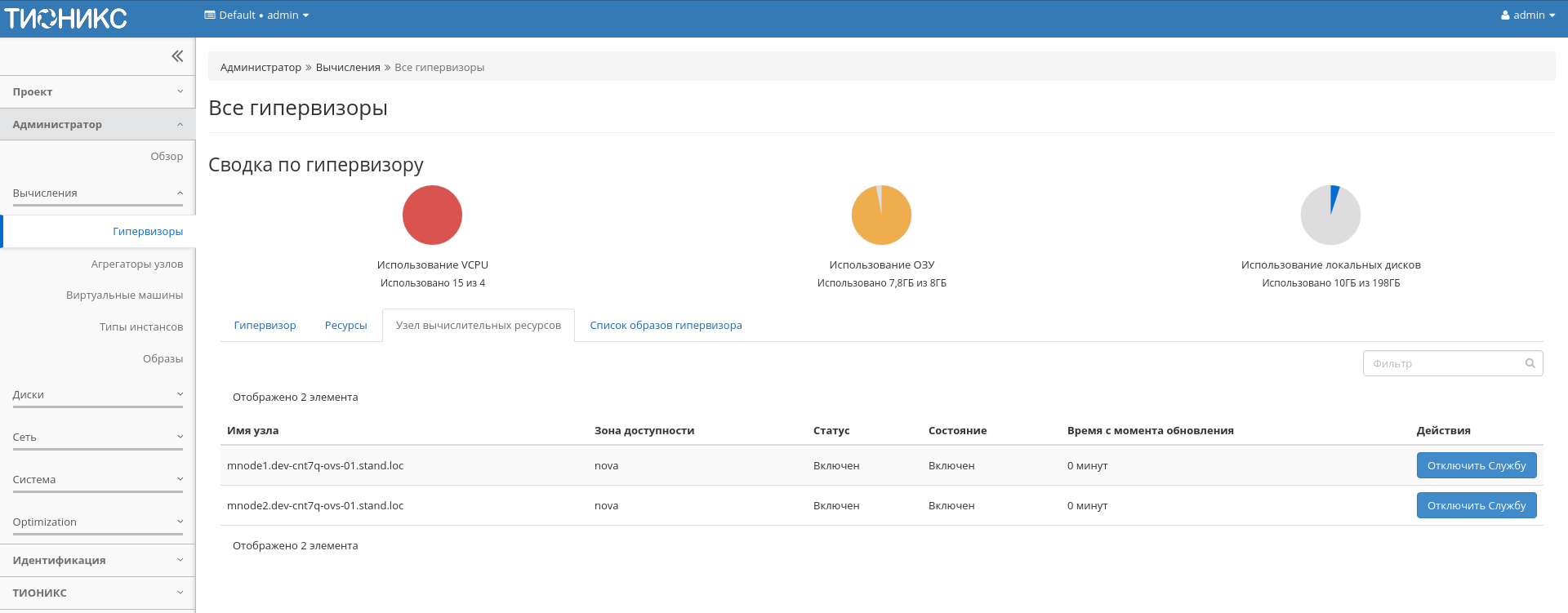Open Виртуальные машины in sidebar
The width and height of the screenshot is (1568, 613).
click(x=124, y=295)
